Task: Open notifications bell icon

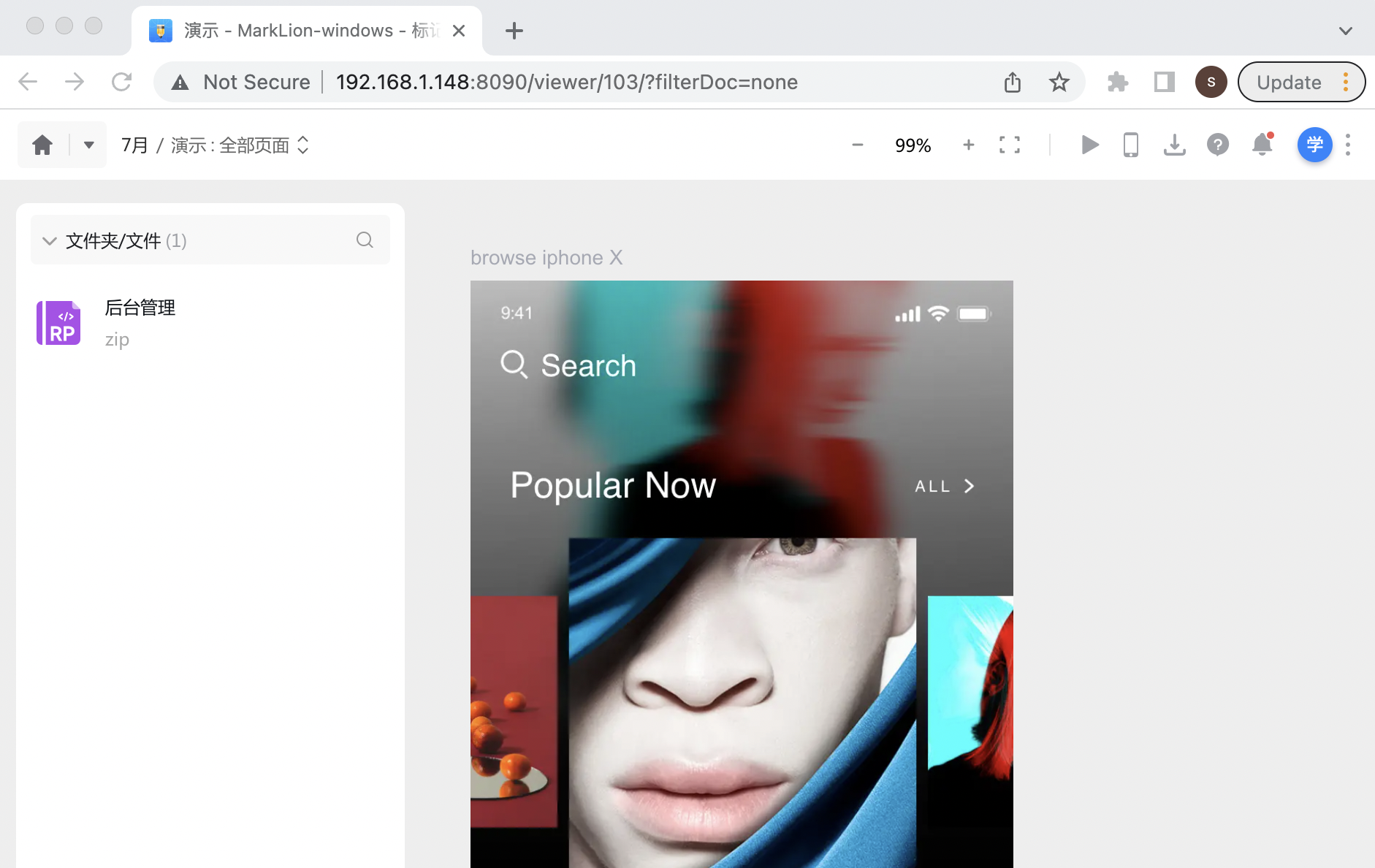Action: [x=1262, y=145]
